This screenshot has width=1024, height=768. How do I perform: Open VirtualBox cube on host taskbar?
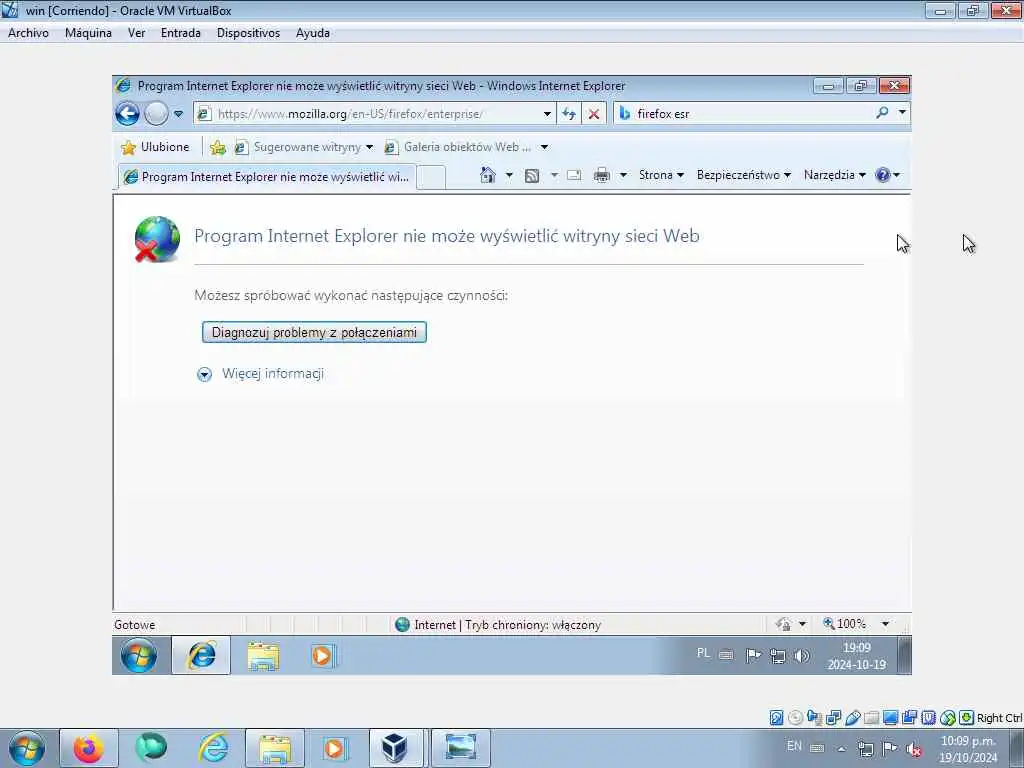click(396, 748)
